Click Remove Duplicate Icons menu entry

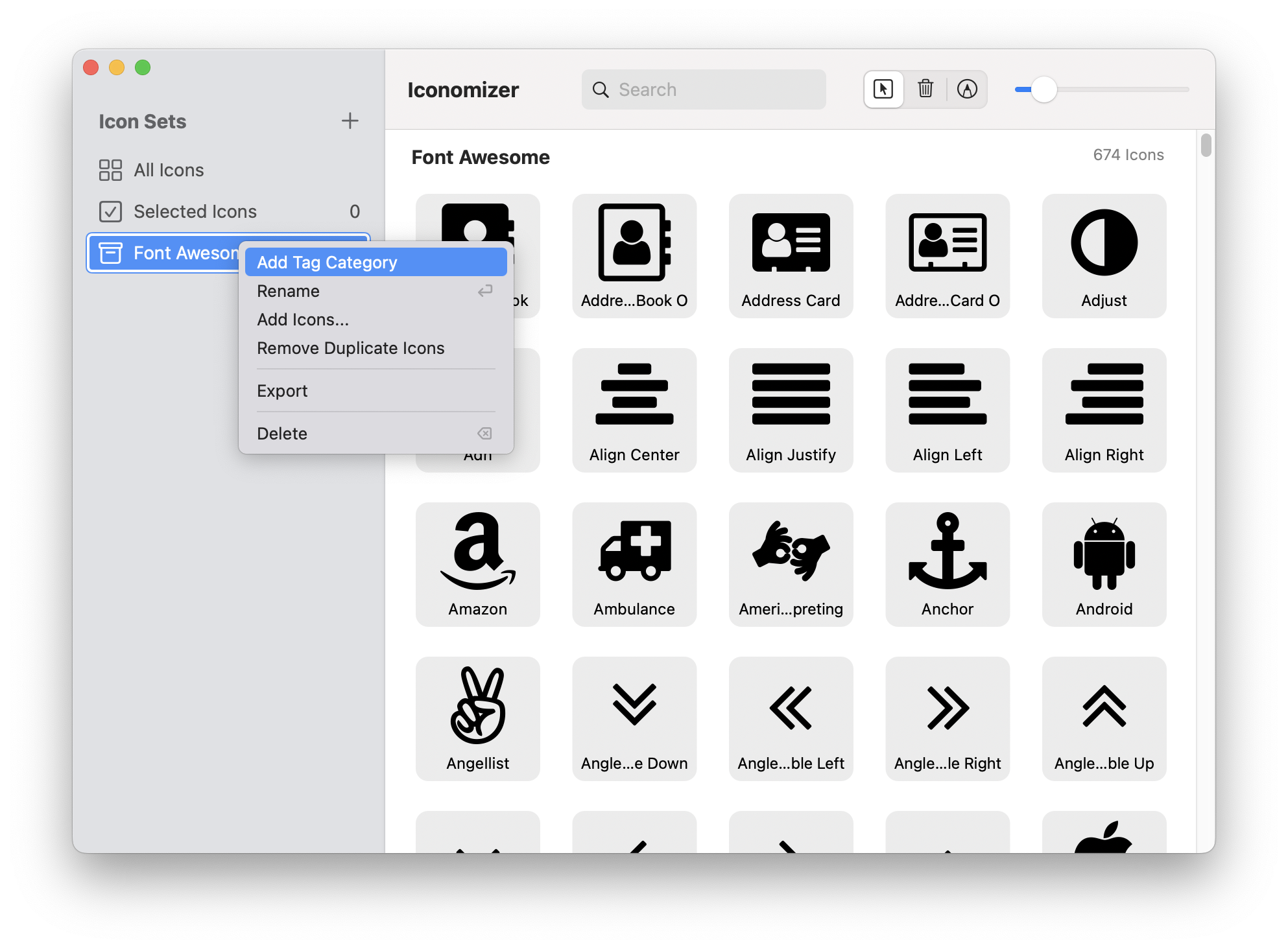350,348
